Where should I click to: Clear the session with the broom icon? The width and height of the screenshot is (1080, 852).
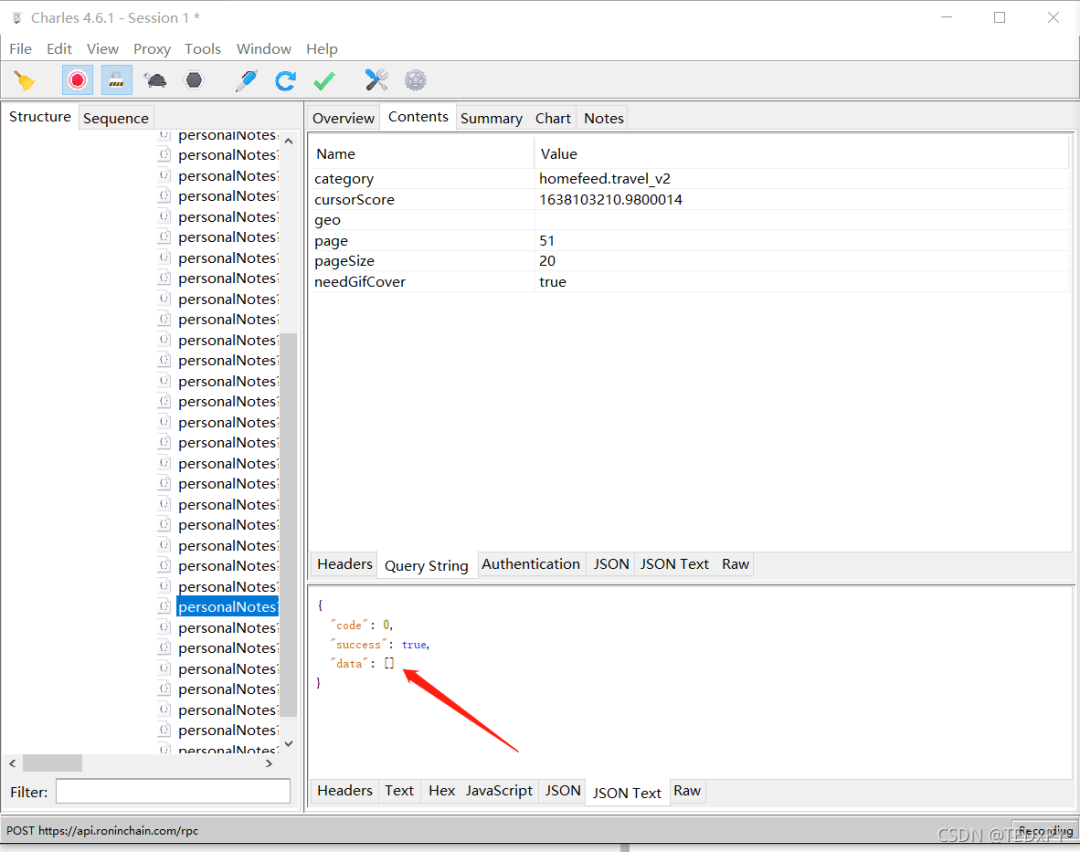click(x=24, y=81)
